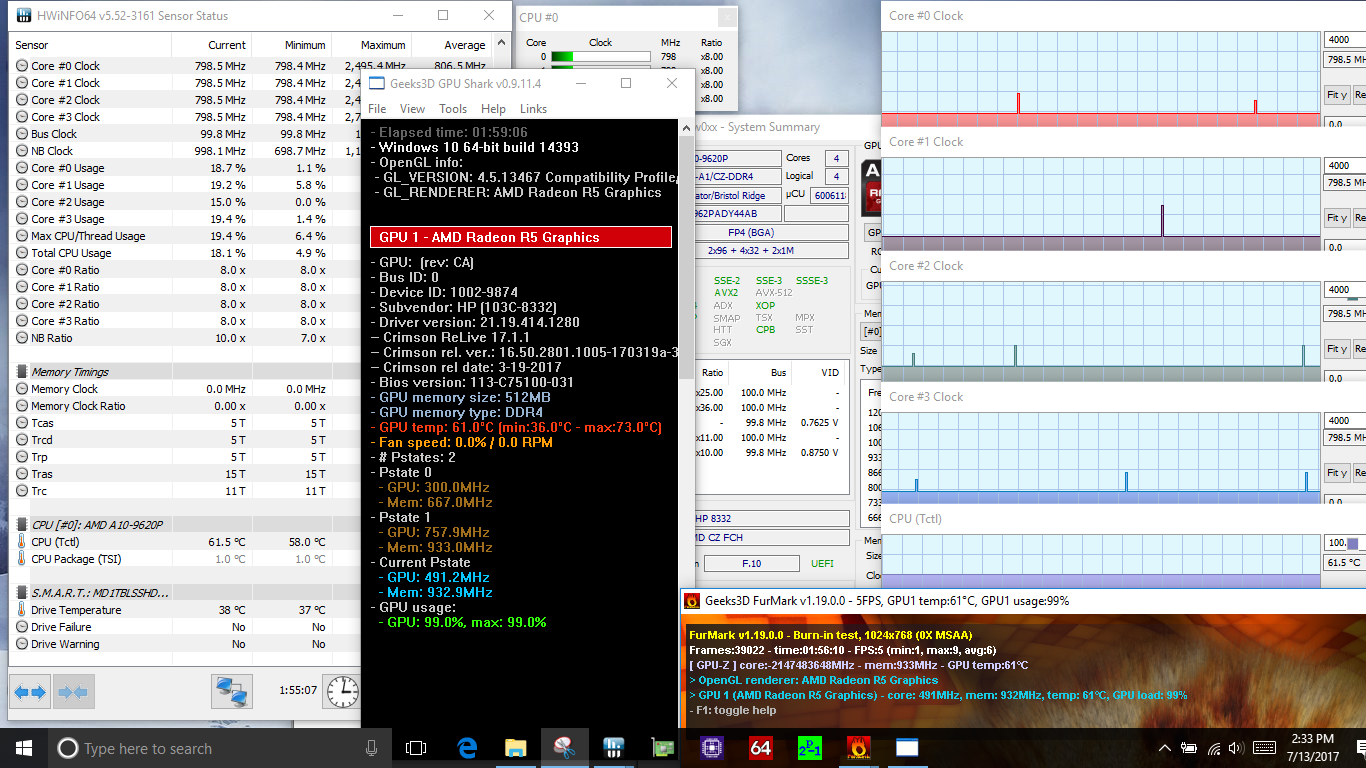
Task: Open the taskbar clock showing 2:33 PM
Action: tap(1314, 747)
